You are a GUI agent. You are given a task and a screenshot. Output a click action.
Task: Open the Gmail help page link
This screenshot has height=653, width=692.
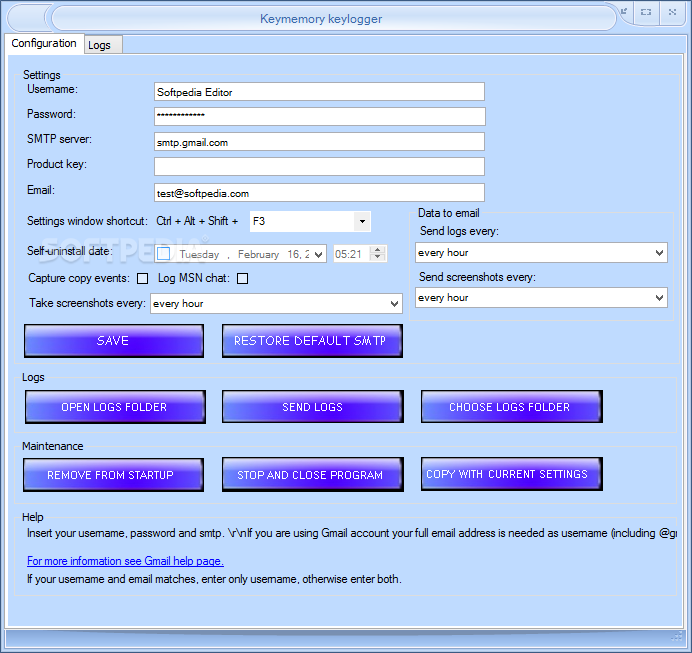[125, 561]
